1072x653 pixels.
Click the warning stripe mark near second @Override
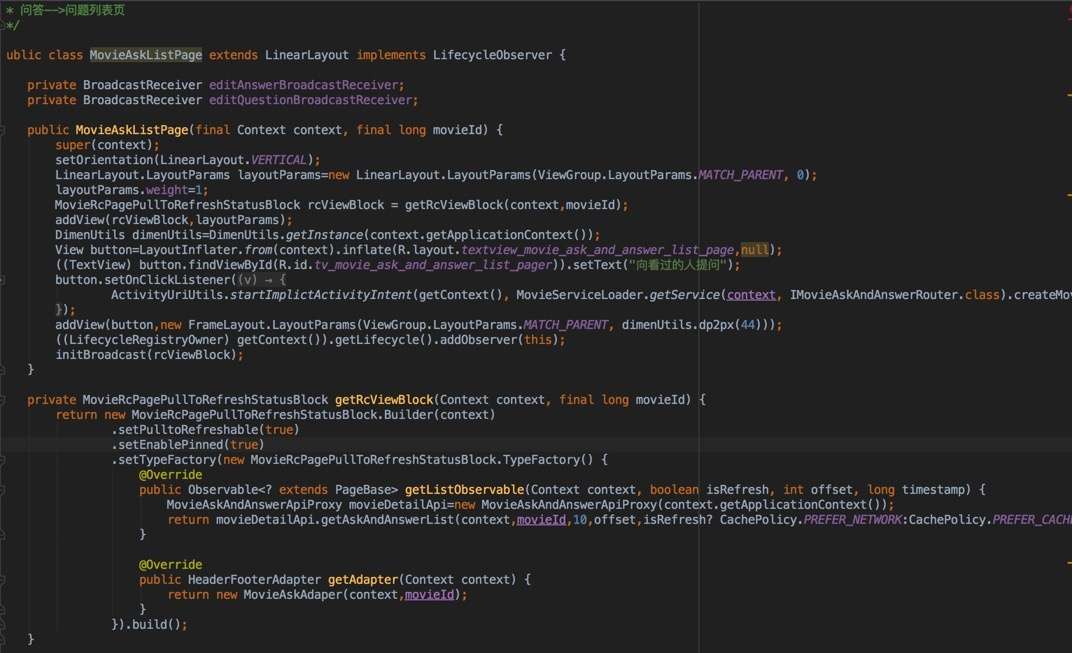click(x=1069, y=563)
